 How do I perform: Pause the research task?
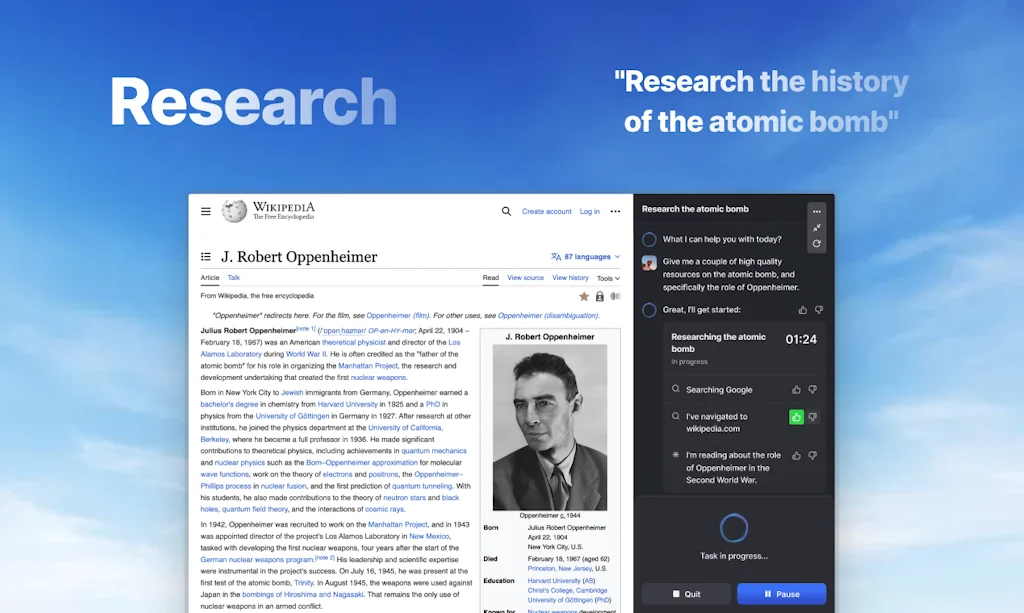coord(781,594)
